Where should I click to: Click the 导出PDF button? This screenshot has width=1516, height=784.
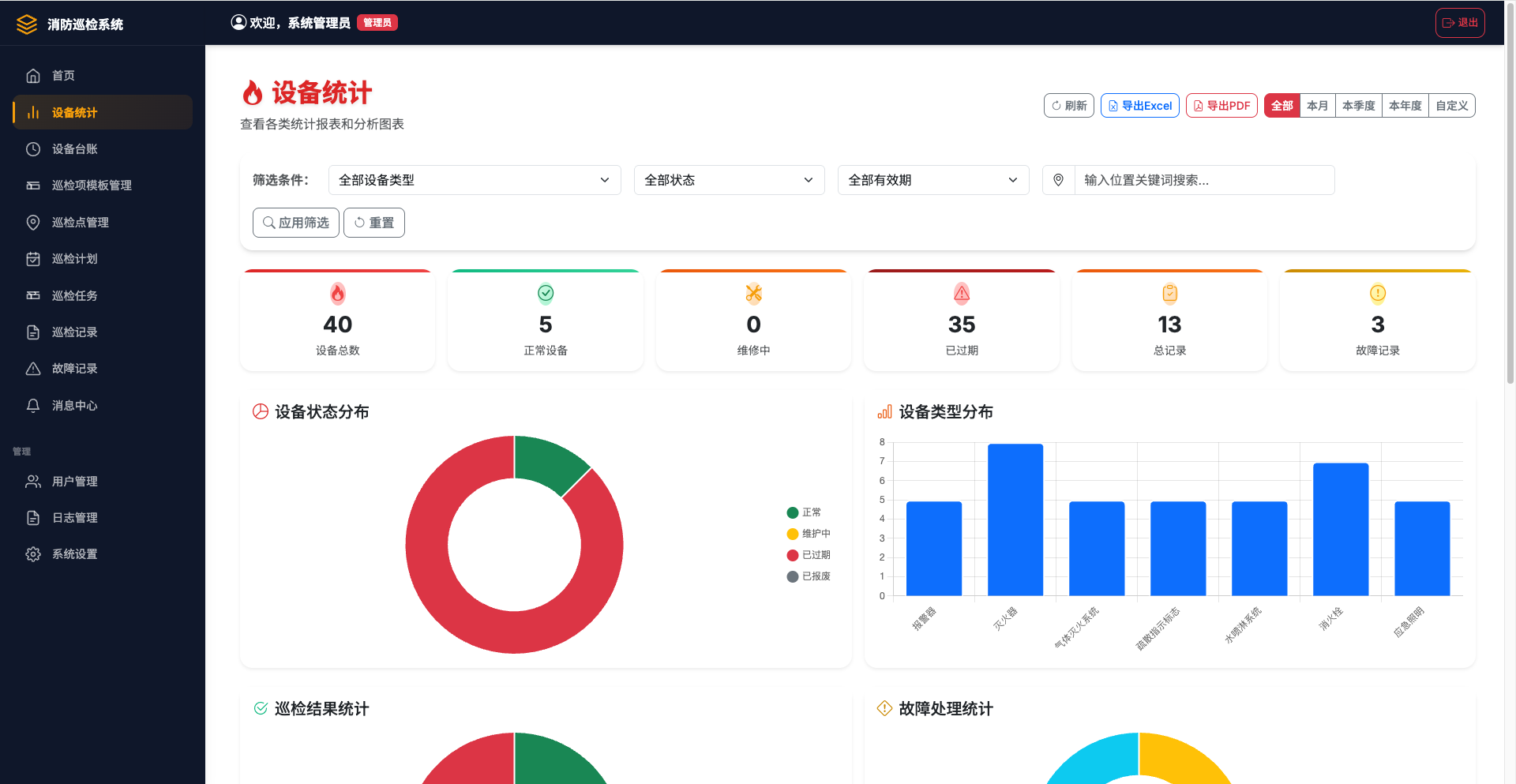(1221, 106)
